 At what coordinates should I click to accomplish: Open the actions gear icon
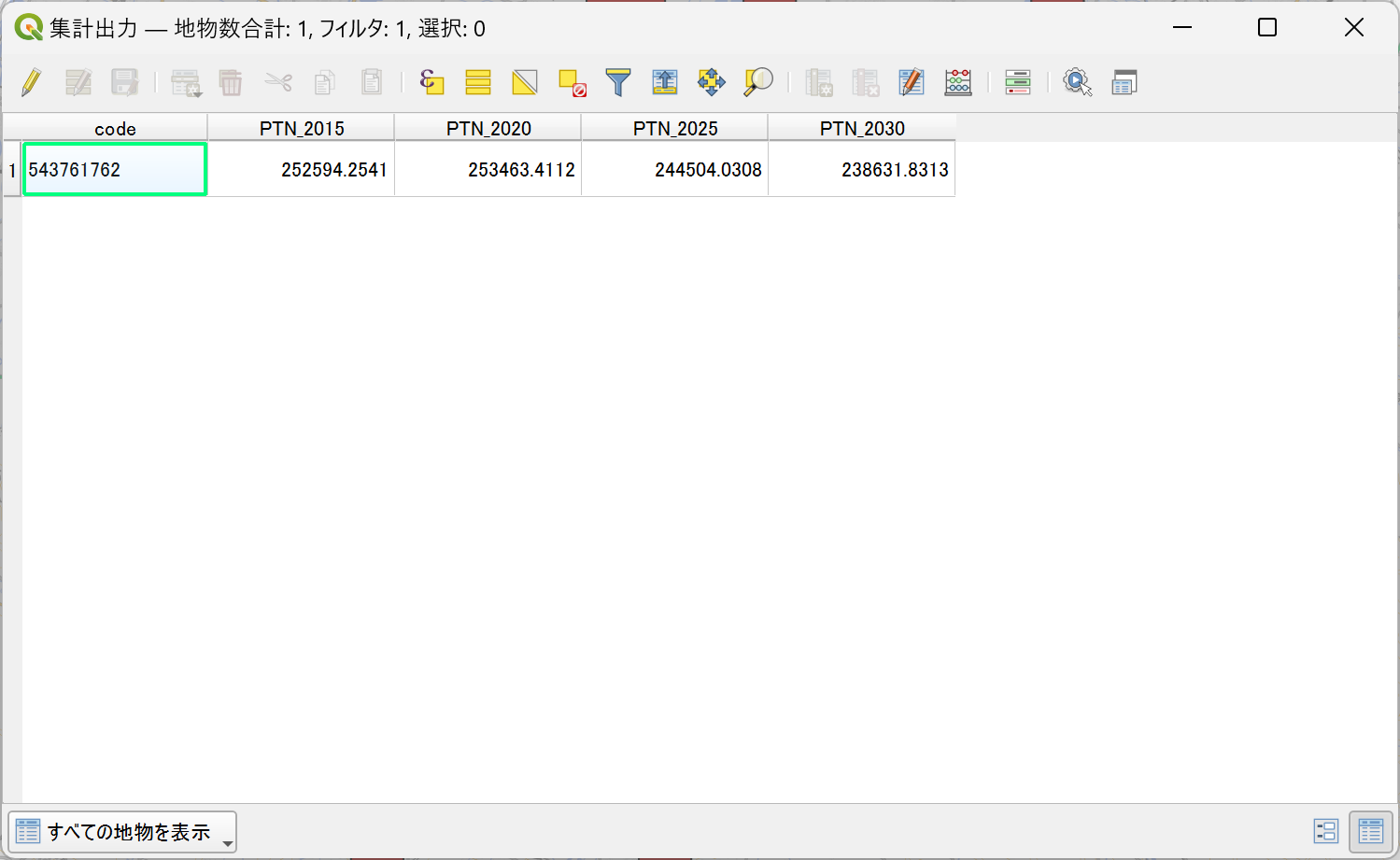1077,82
